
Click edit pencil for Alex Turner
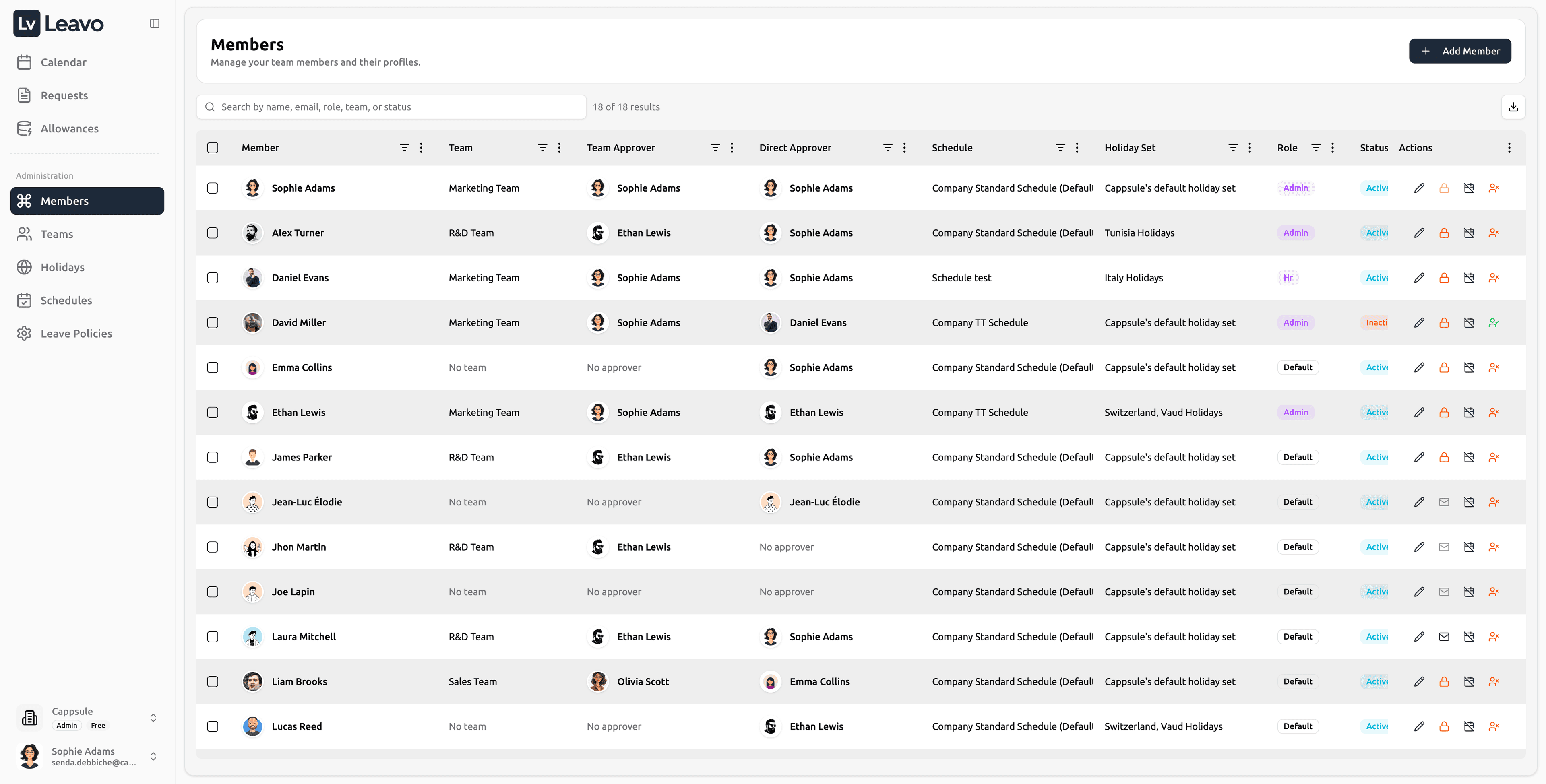click(1419, 233)
